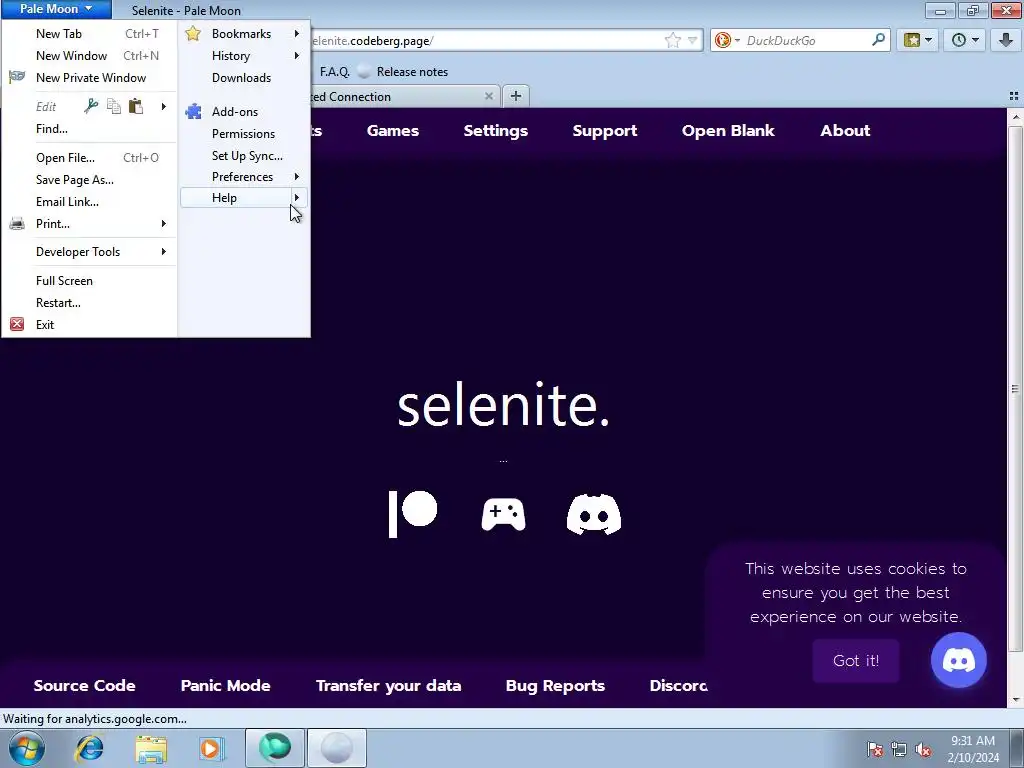Click the Discord logo under selenite title
The width and height of the screenshot is (1024, 768).
[x=594, y=514]
